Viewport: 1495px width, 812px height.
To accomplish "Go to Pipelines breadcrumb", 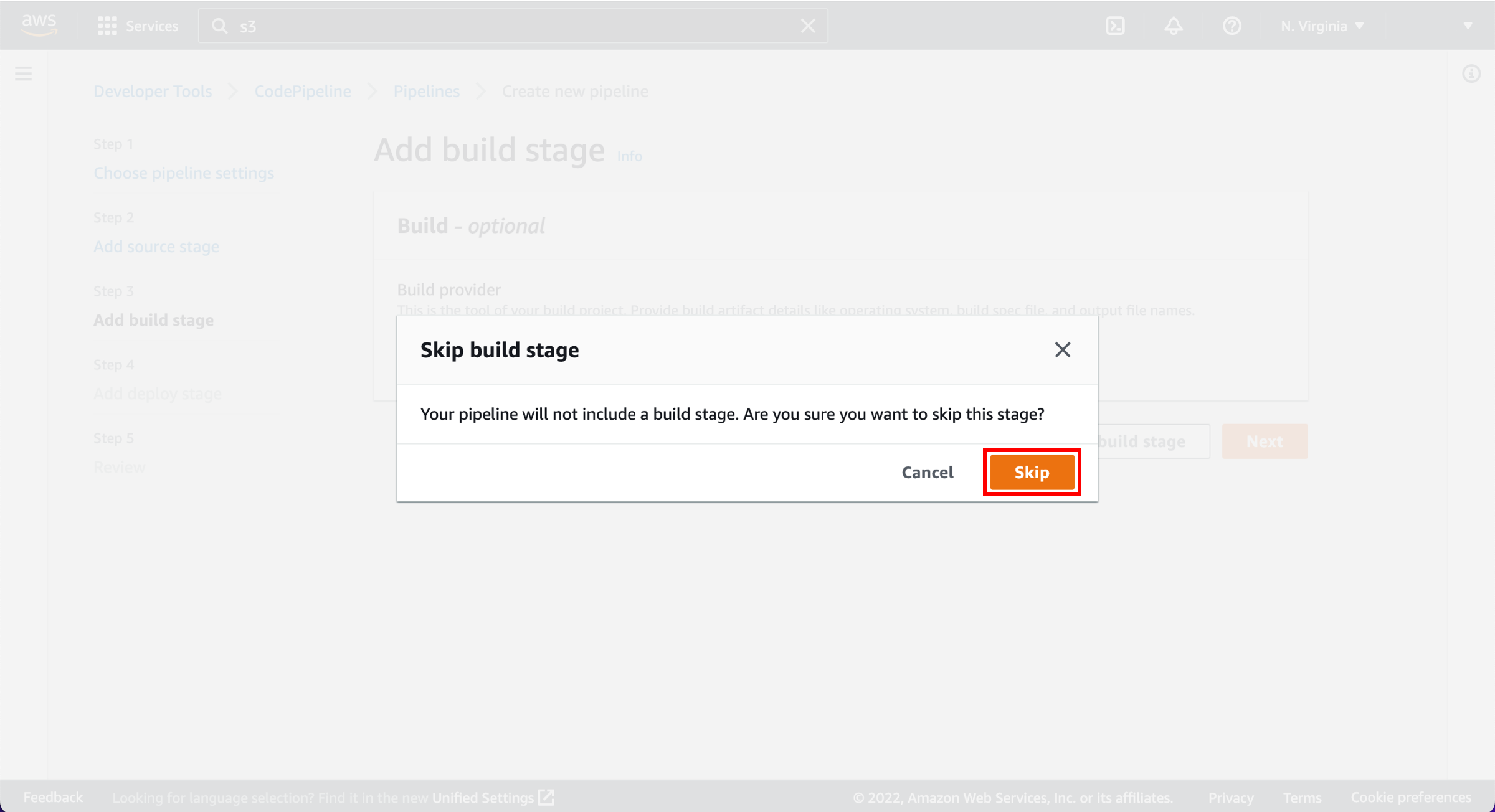I will 426,92.
